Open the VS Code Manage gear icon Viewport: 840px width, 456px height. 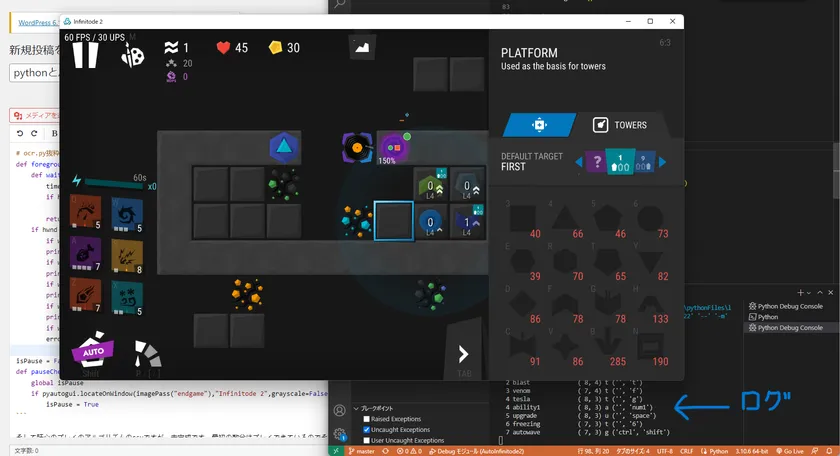[340, 434]
